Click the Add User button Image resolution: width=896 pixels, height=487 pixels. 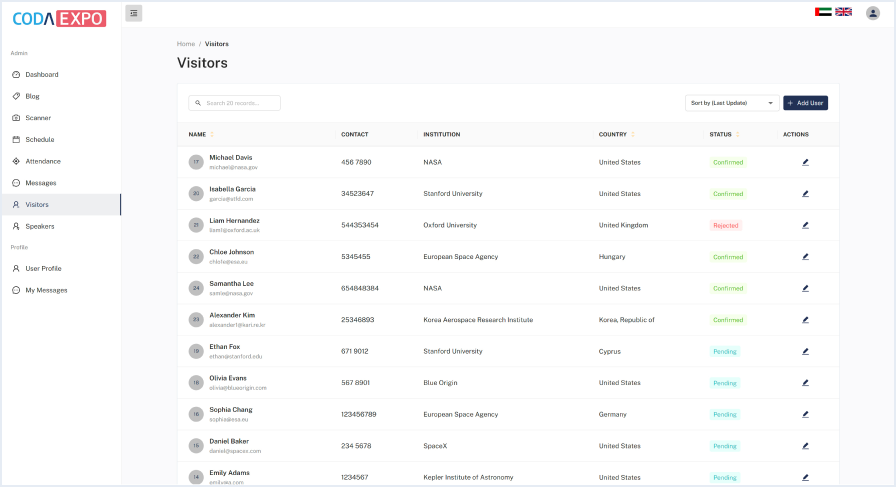click(805, 103)
